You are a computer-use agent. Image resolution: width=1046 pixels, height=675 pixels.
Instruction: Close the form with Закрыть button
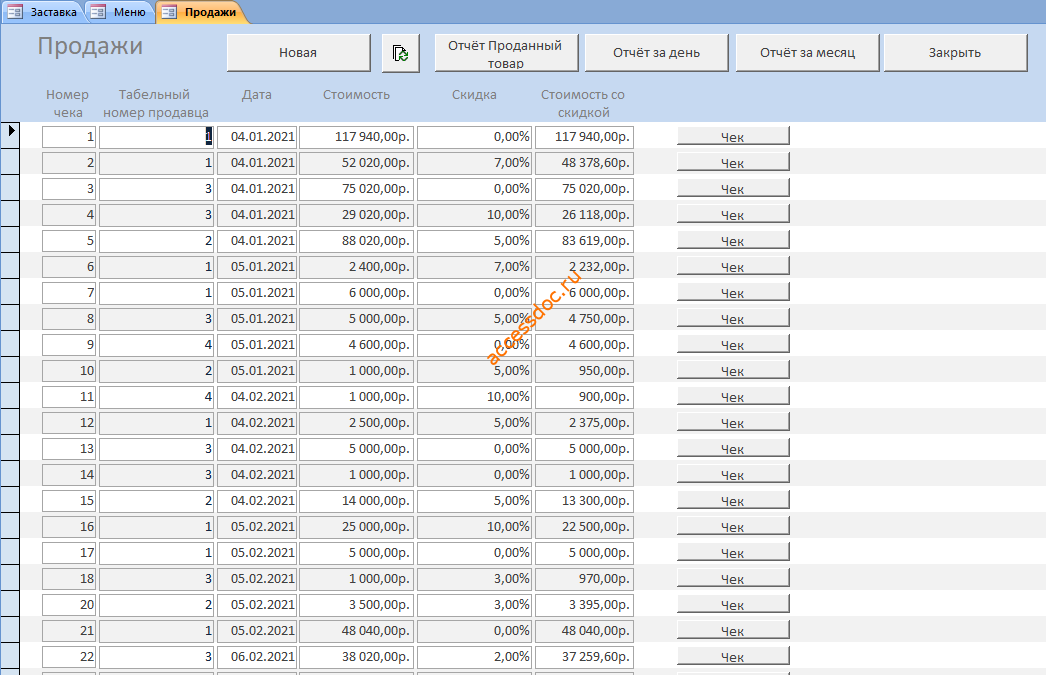coord(955,53)
